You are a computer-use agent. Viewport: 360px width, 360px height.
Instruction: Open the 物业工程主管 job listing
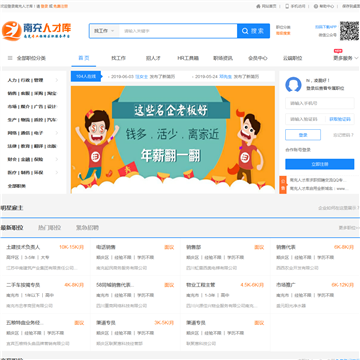(201, 285)
